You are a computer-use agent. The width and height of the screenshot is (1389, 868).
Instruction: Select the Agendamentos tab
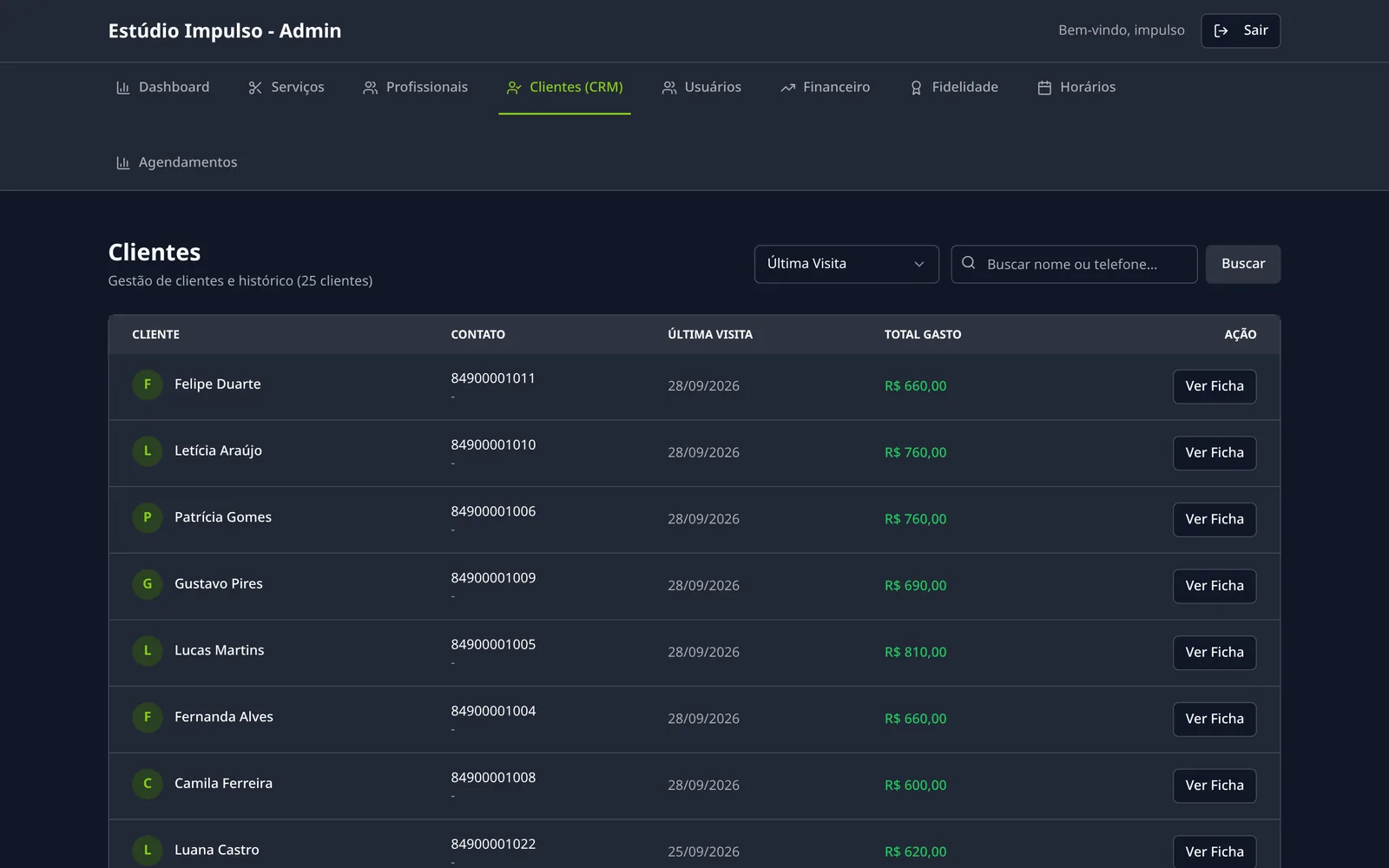coord(176,163)
